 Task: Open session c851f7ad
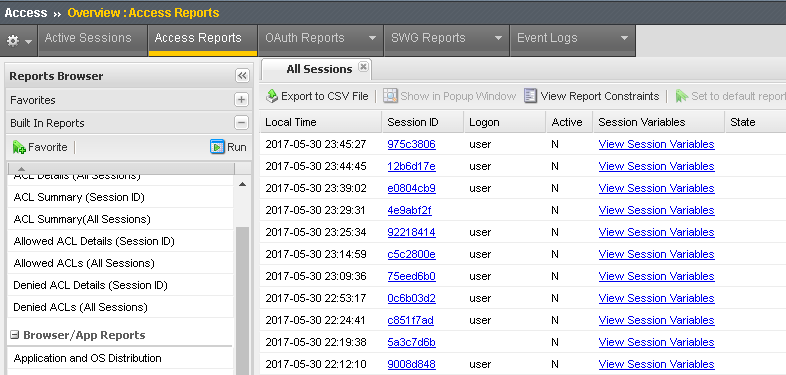point(411,320)
